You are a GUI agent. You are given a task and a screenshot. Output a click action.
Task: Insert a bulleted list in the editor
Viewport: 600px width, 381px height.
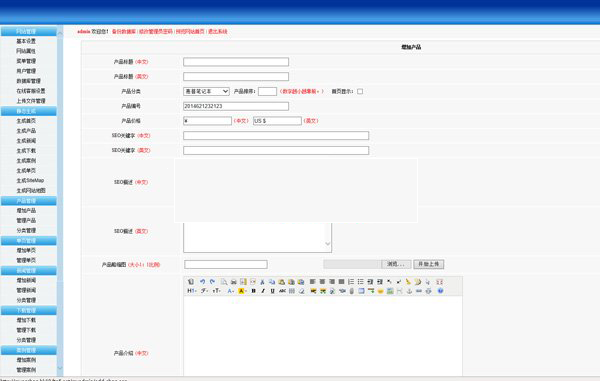[x=360, y=282]
